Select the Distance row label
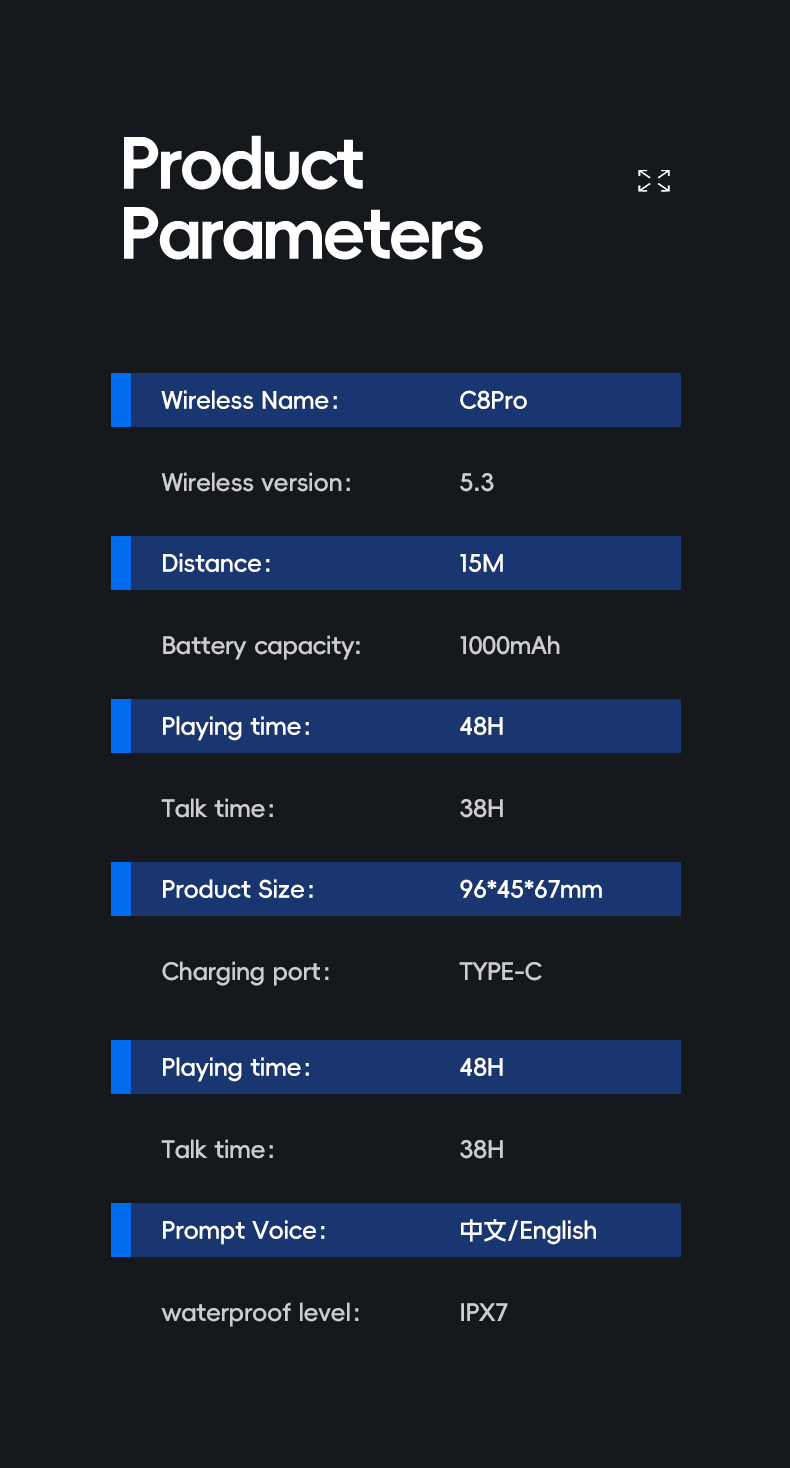Screen dimensions: 790x1468 tap(216, 563)
